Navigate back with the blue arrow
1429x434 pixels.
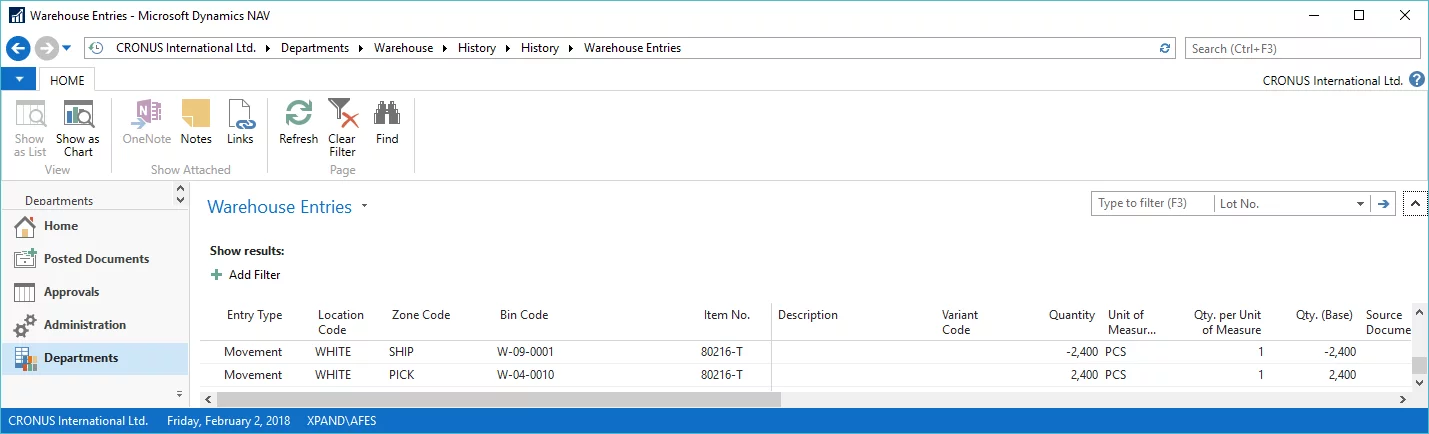(17, 48)
